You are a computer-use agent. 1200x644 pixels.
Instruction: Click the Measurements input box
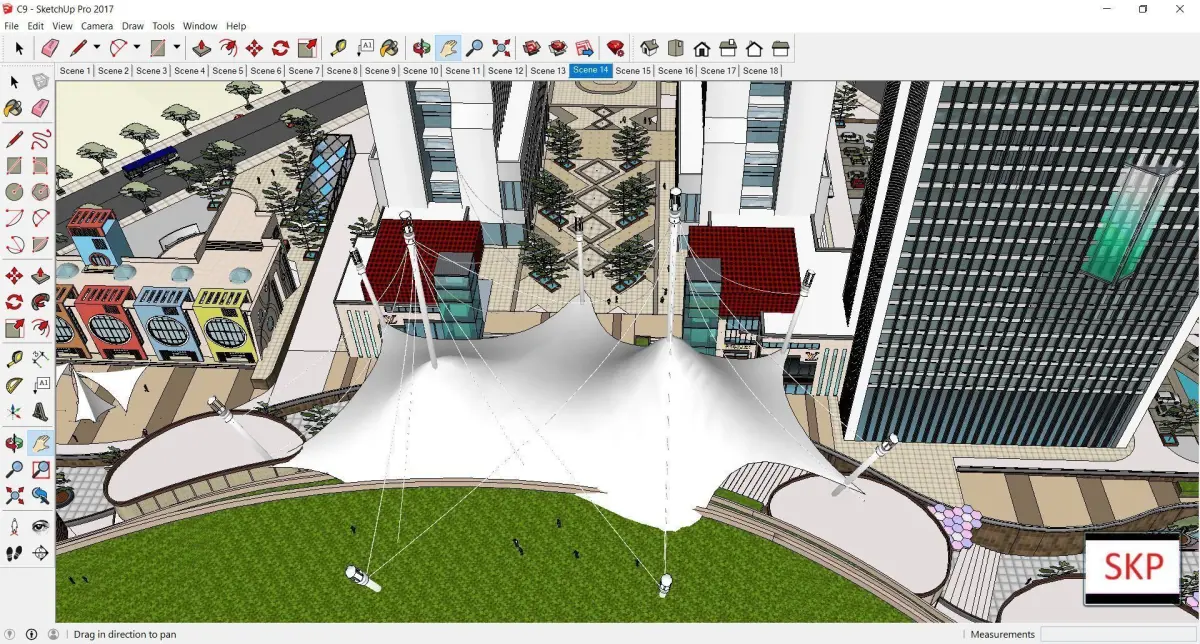[x=1118, y=634]
